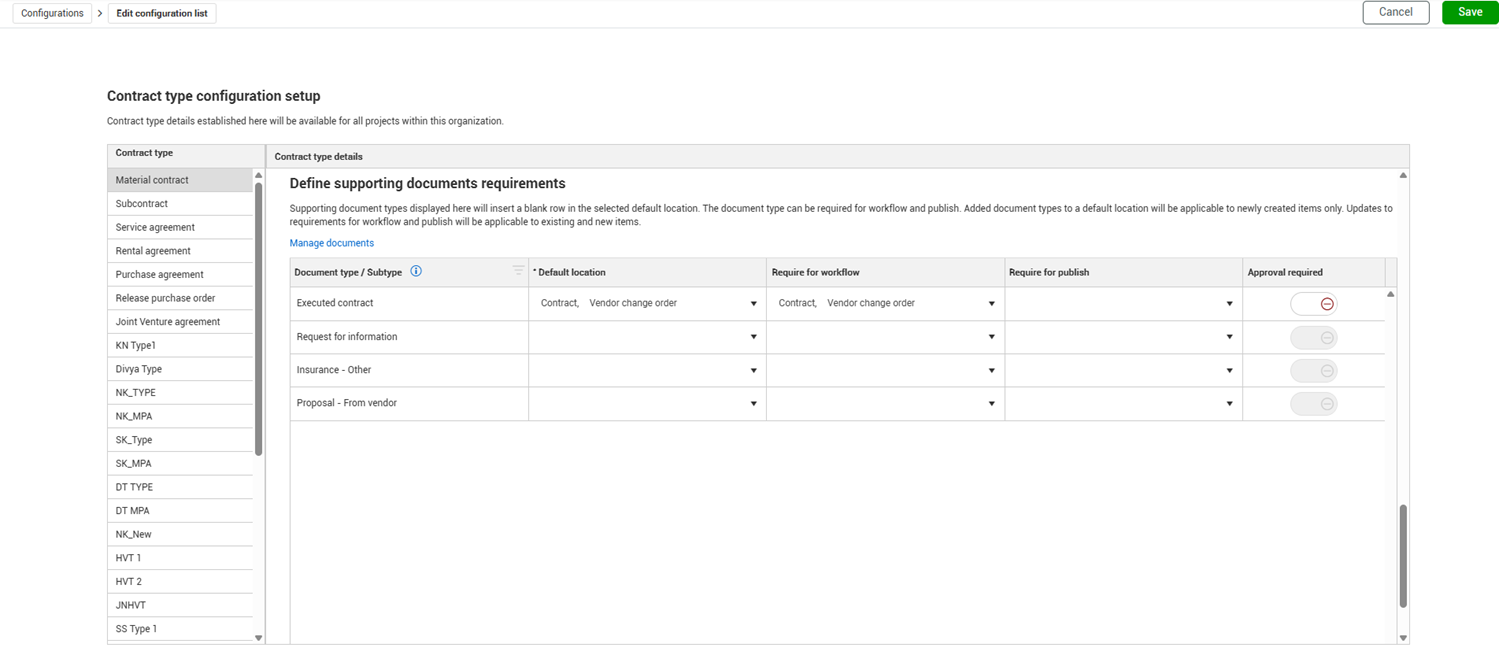Toggle Approval required for Proposal - From vendor
The image size is (1499, 655).
[x=1314, y=404]
